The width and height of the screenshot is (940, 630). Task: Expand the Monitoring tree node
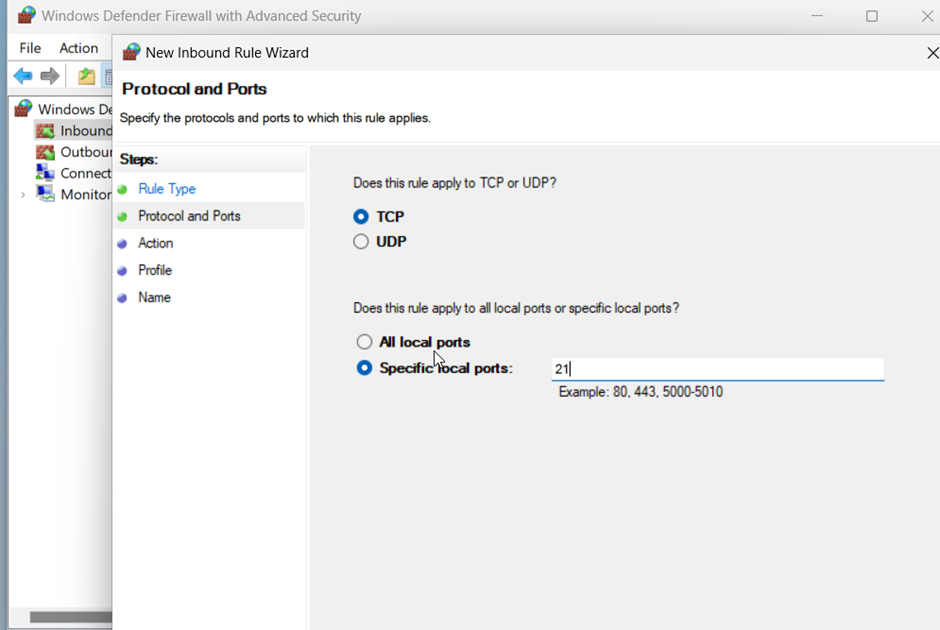pos(23,195)
